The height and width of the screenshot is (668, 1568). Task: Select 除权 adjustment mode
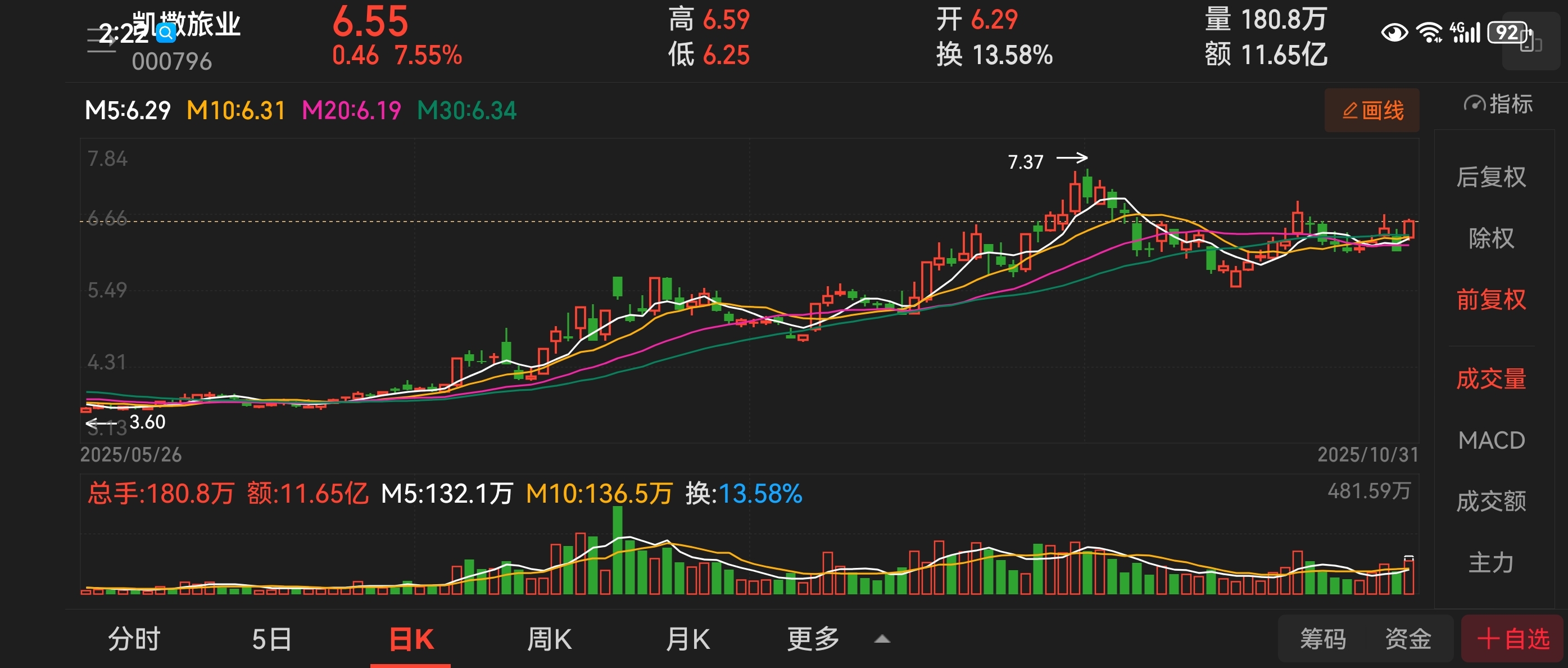coord(1490,238)
